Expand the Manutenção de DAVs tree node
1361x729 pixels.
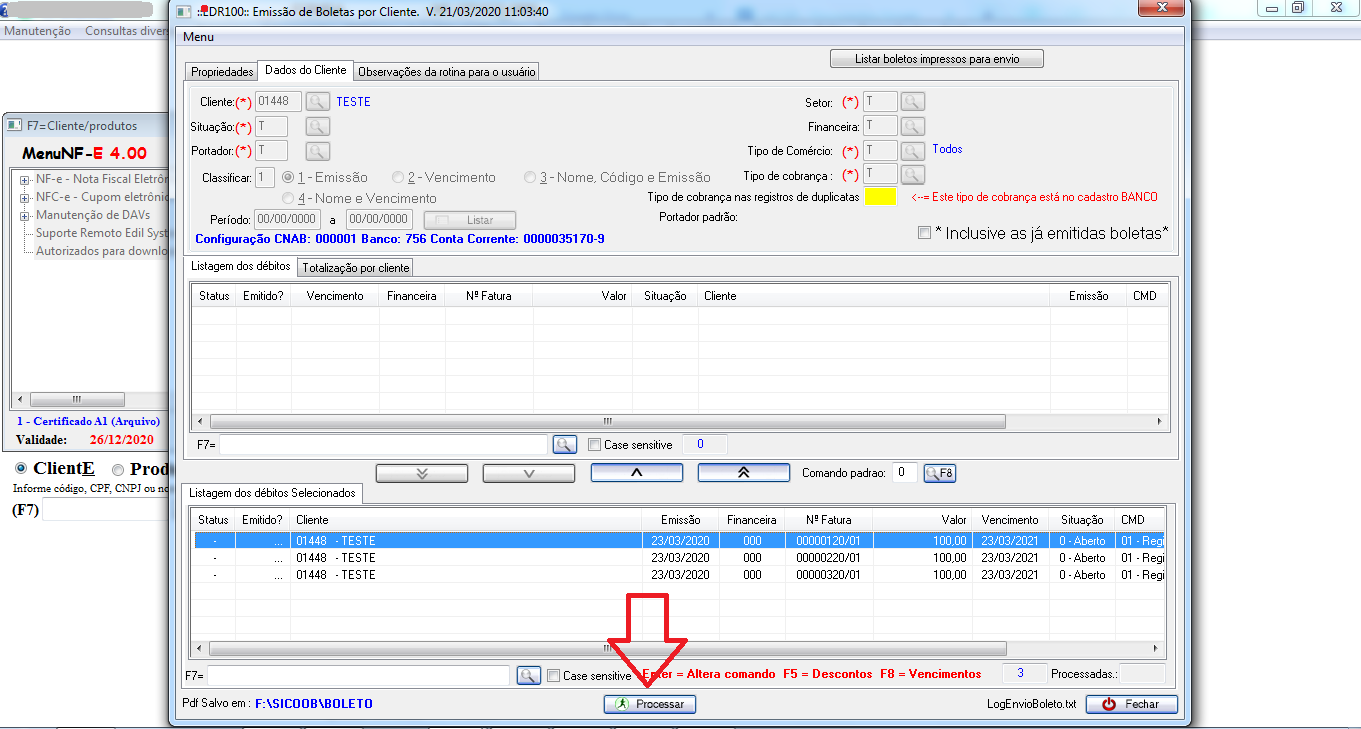[x=23, y=215]
